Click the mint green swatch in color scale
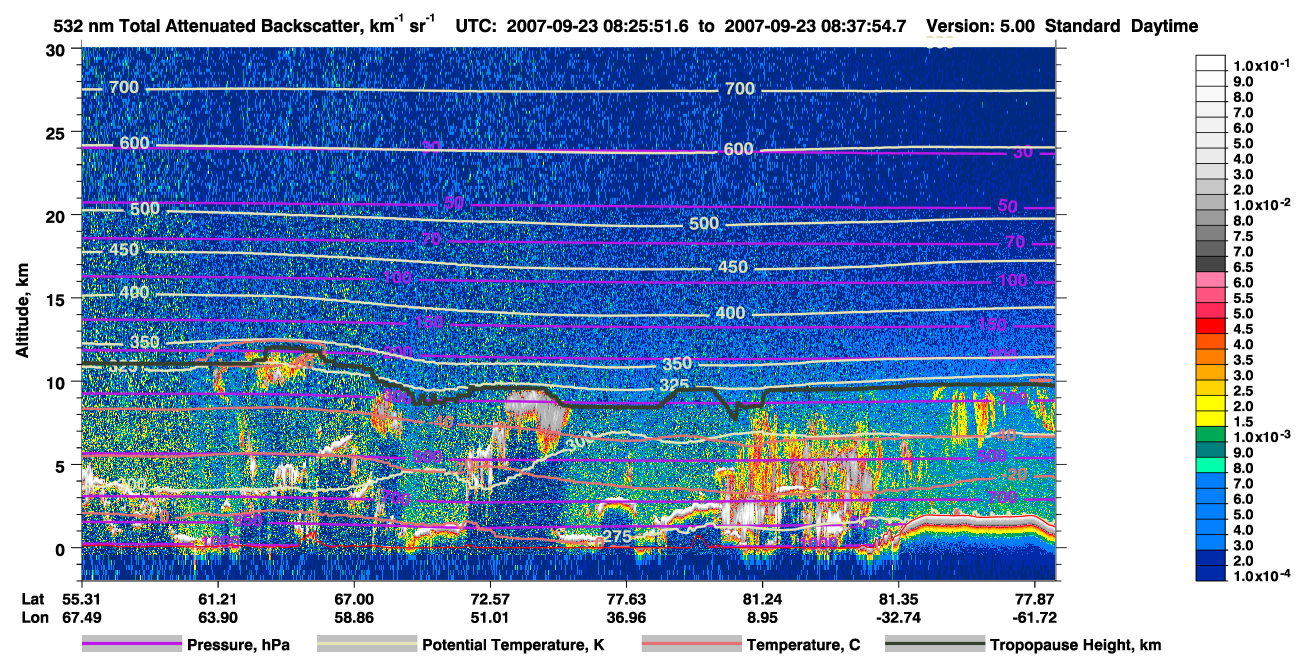This screenshot has height=667, width=1300. pos(1211,465)
